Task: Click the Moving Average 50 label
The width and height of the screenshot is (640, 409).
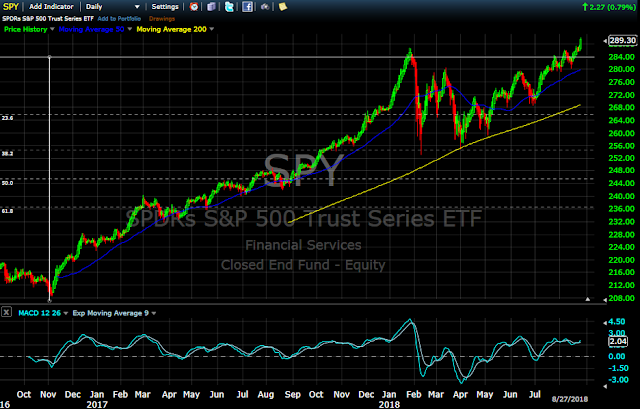Action: [x=91, y=29]
